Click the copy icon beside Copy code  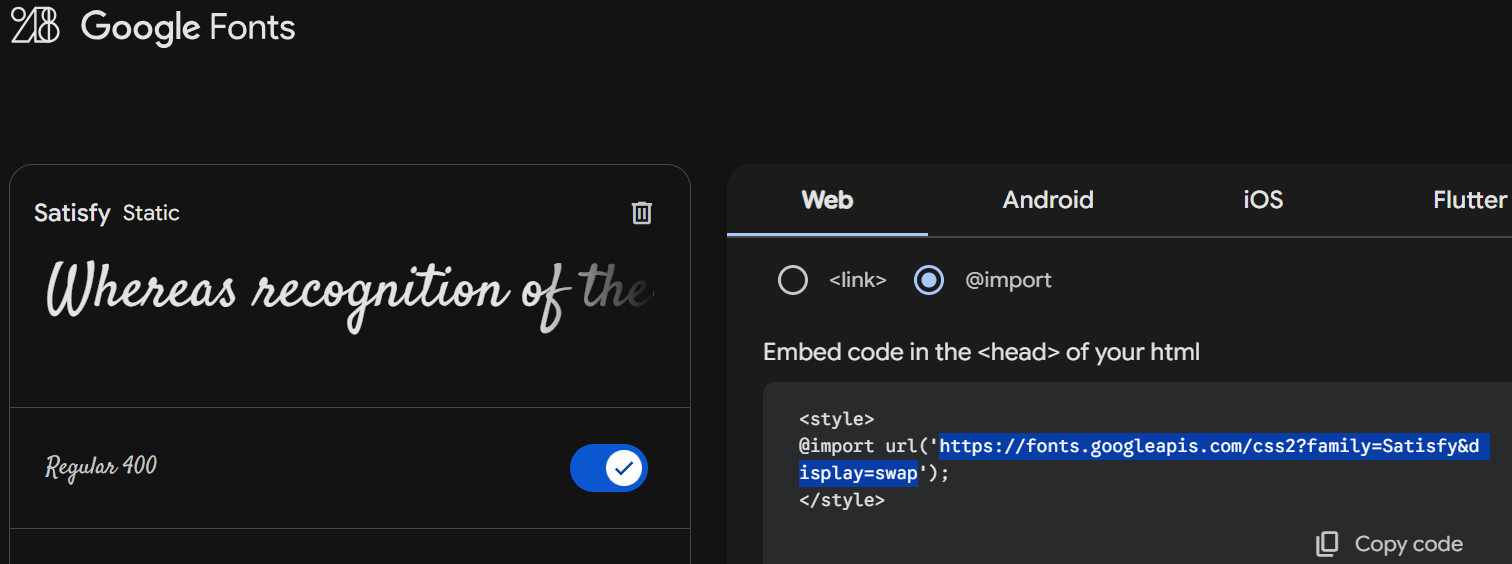(1327, 544)
